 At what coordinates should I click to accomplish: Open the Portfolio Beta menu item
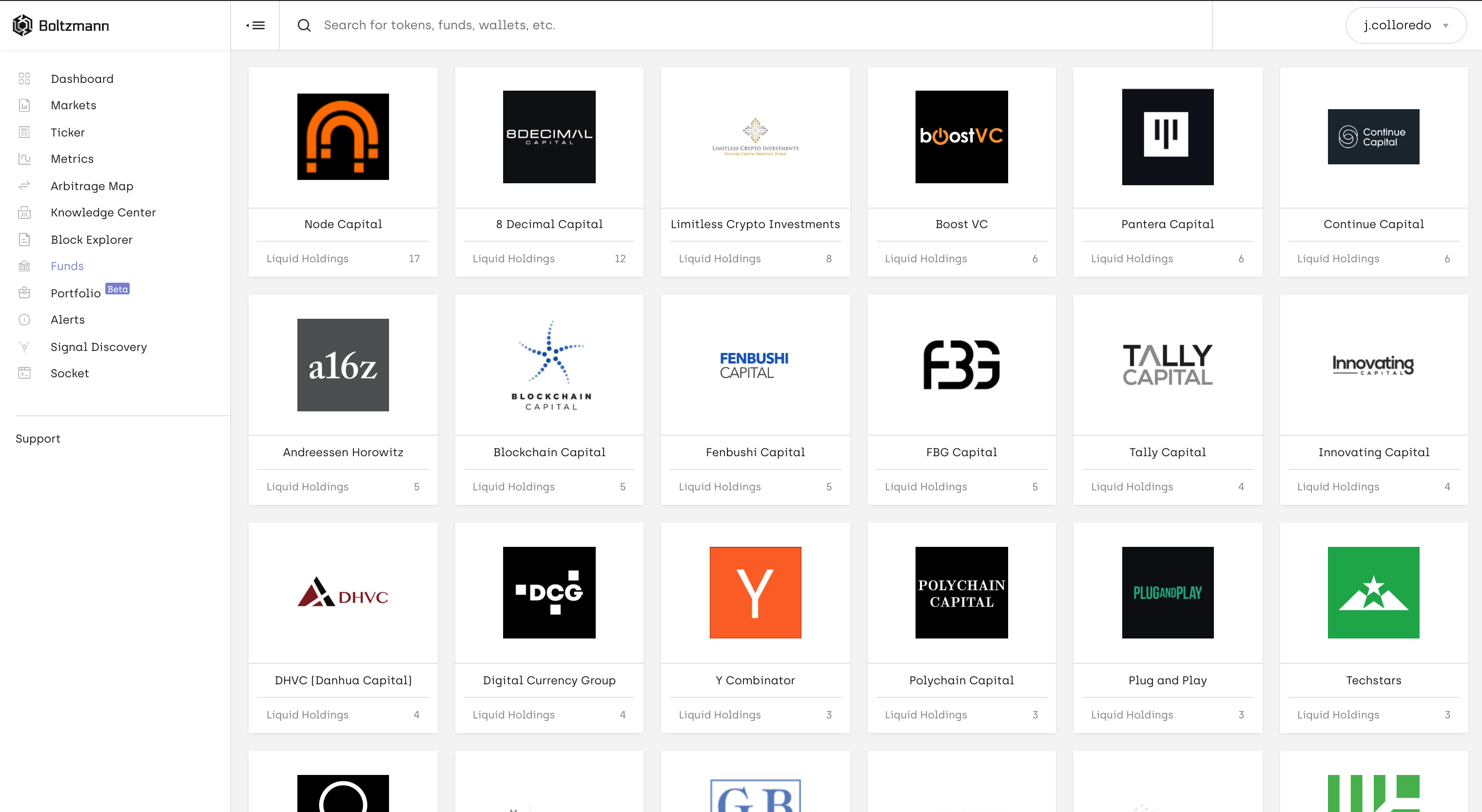(76, 293)
